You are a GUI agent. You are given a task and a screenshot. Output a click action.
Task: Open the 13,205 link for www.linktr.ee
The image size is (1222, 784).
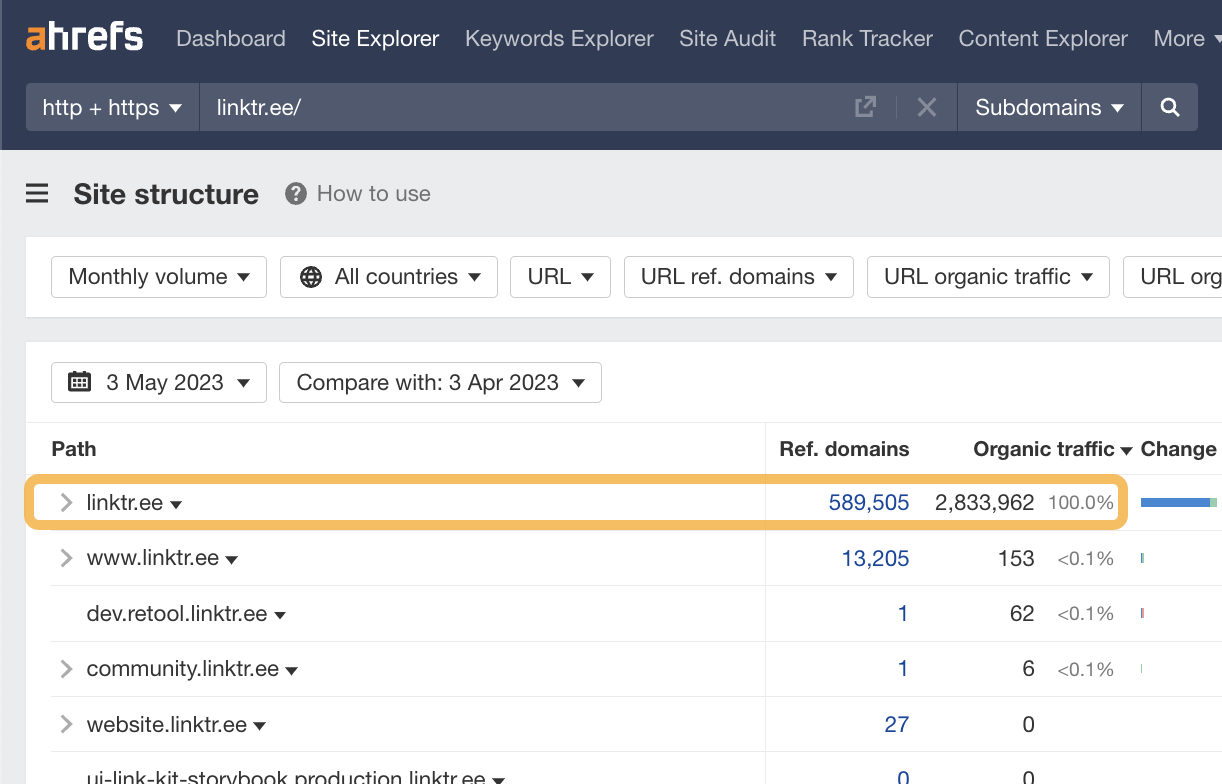click(875, 558)
